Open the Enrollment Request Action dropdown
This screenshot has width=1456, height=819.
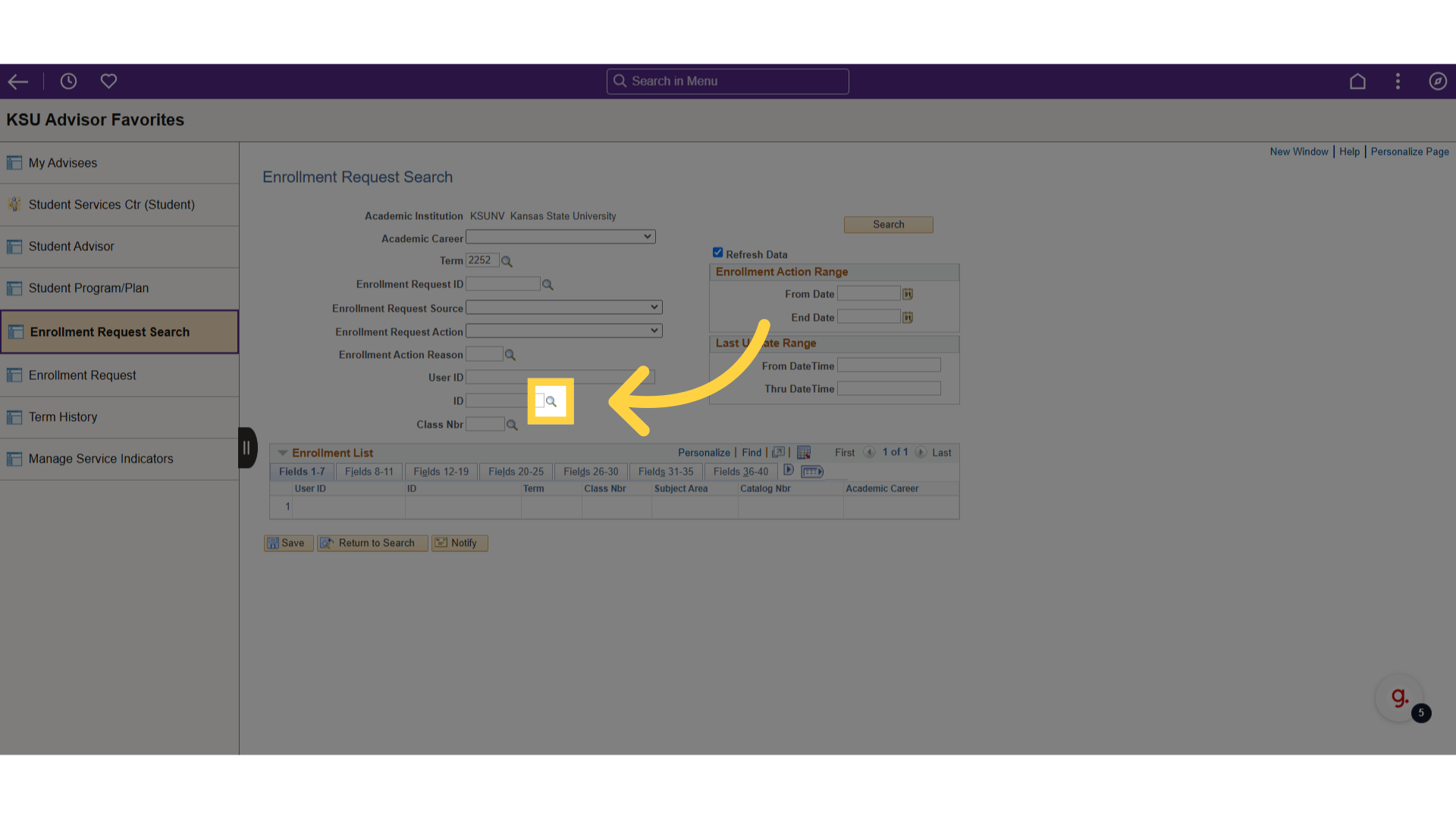(x=564, y=331)
